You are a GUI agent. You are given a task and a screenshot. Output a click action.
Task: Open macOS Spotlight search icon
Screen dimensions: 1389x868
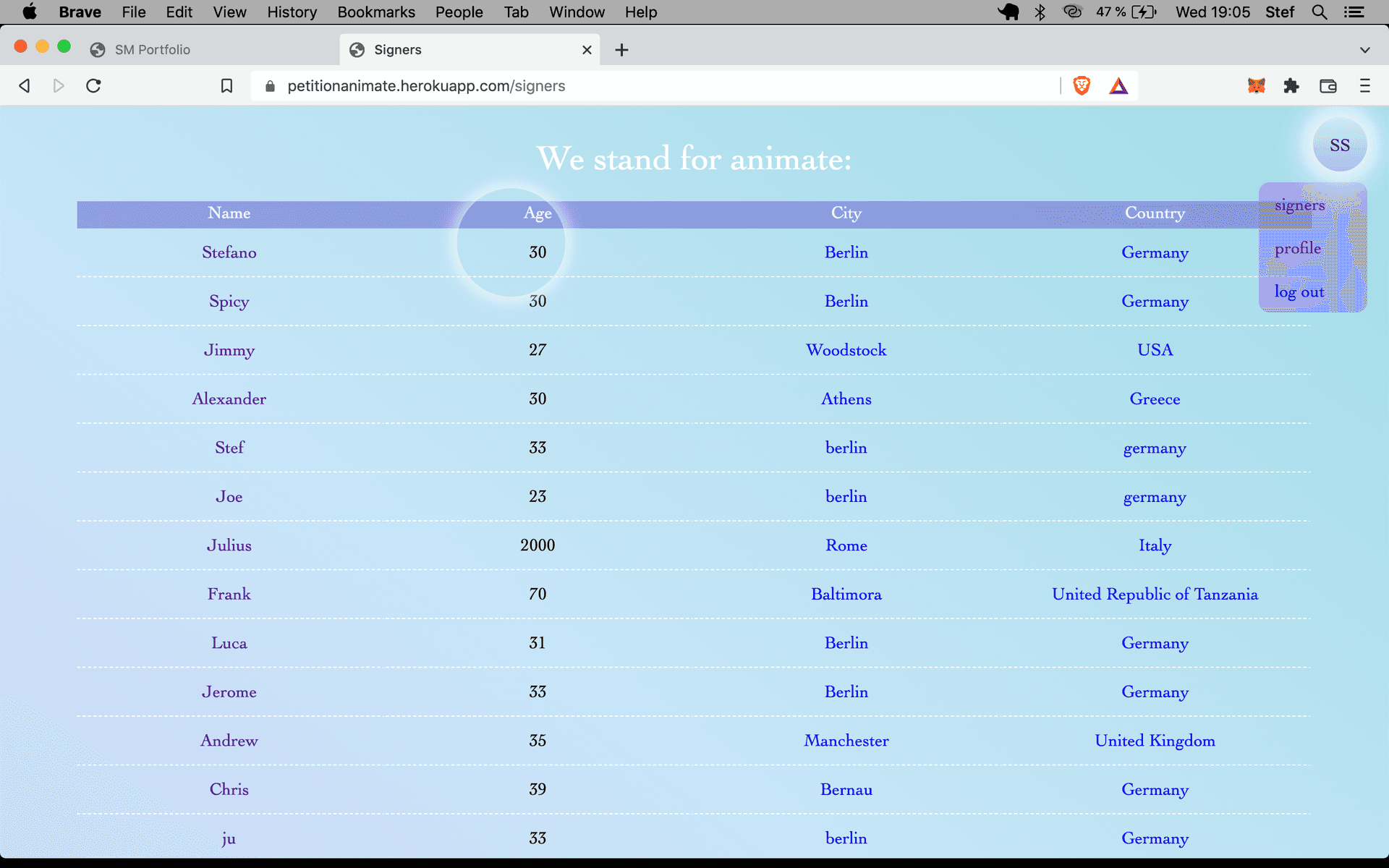(x=1319, y=12)
